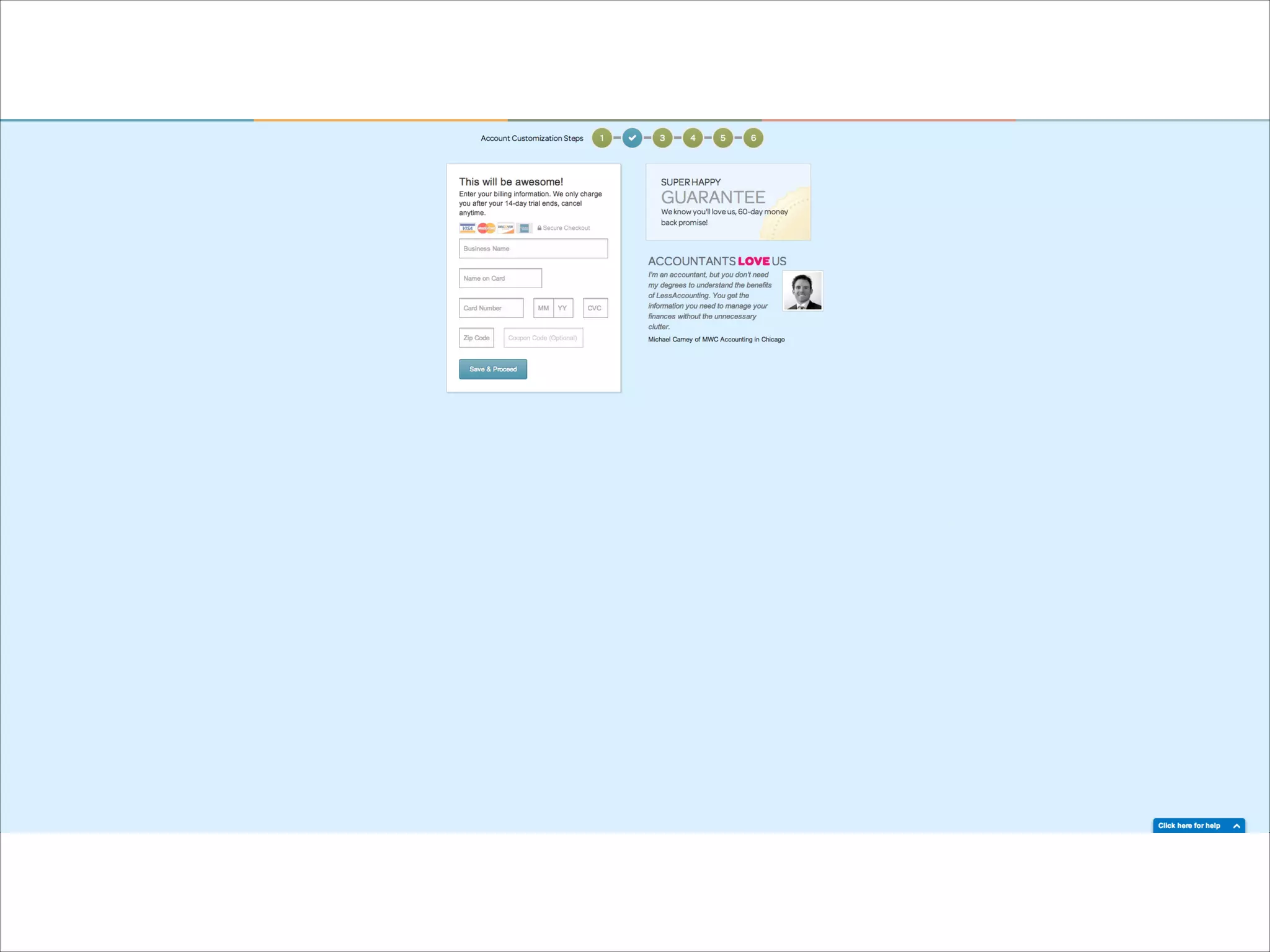Click the Visa card logo
The image size is (1270, 952).
pyautogui.click(x=467, y=228)
